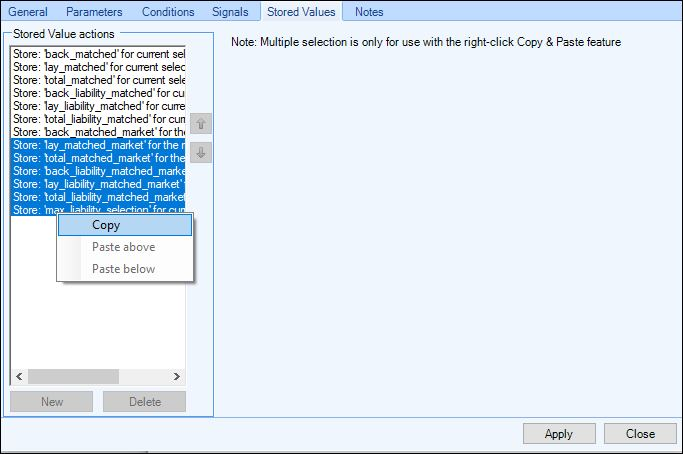Image resolution: width=683 pixels, height=454 pixels.
Task: Move selected stored value up with arrow
Action: tap(201, 124)
